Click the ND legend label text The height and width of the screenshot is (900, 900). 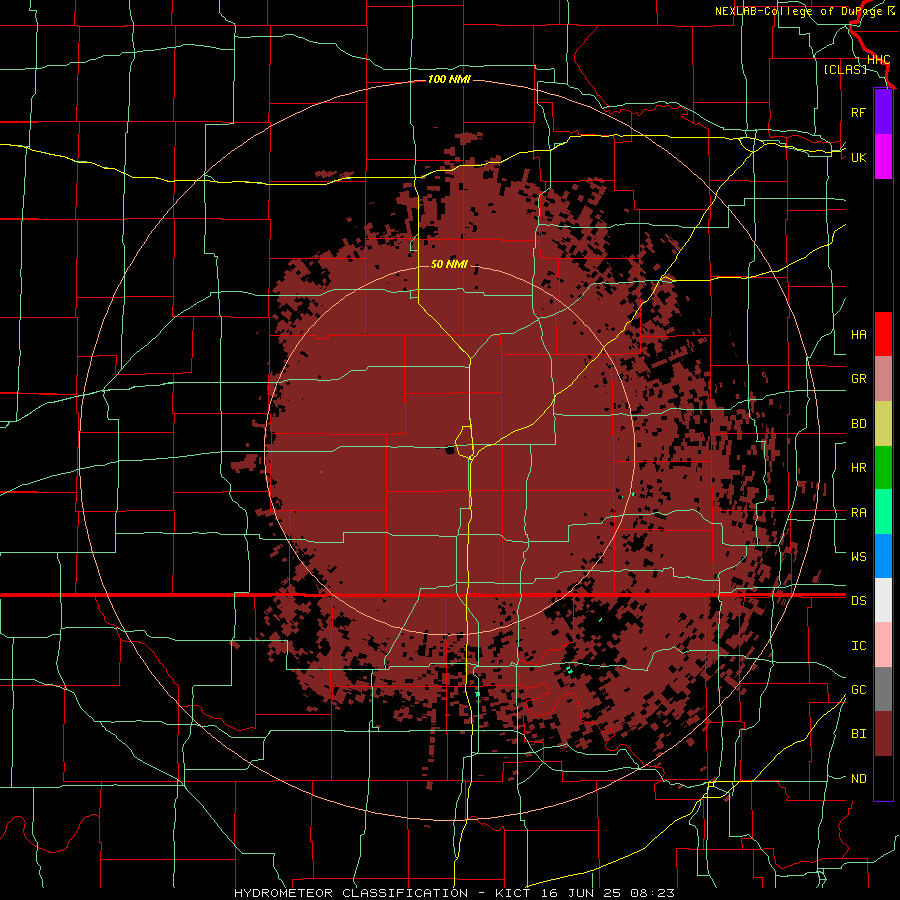(858, 779)
